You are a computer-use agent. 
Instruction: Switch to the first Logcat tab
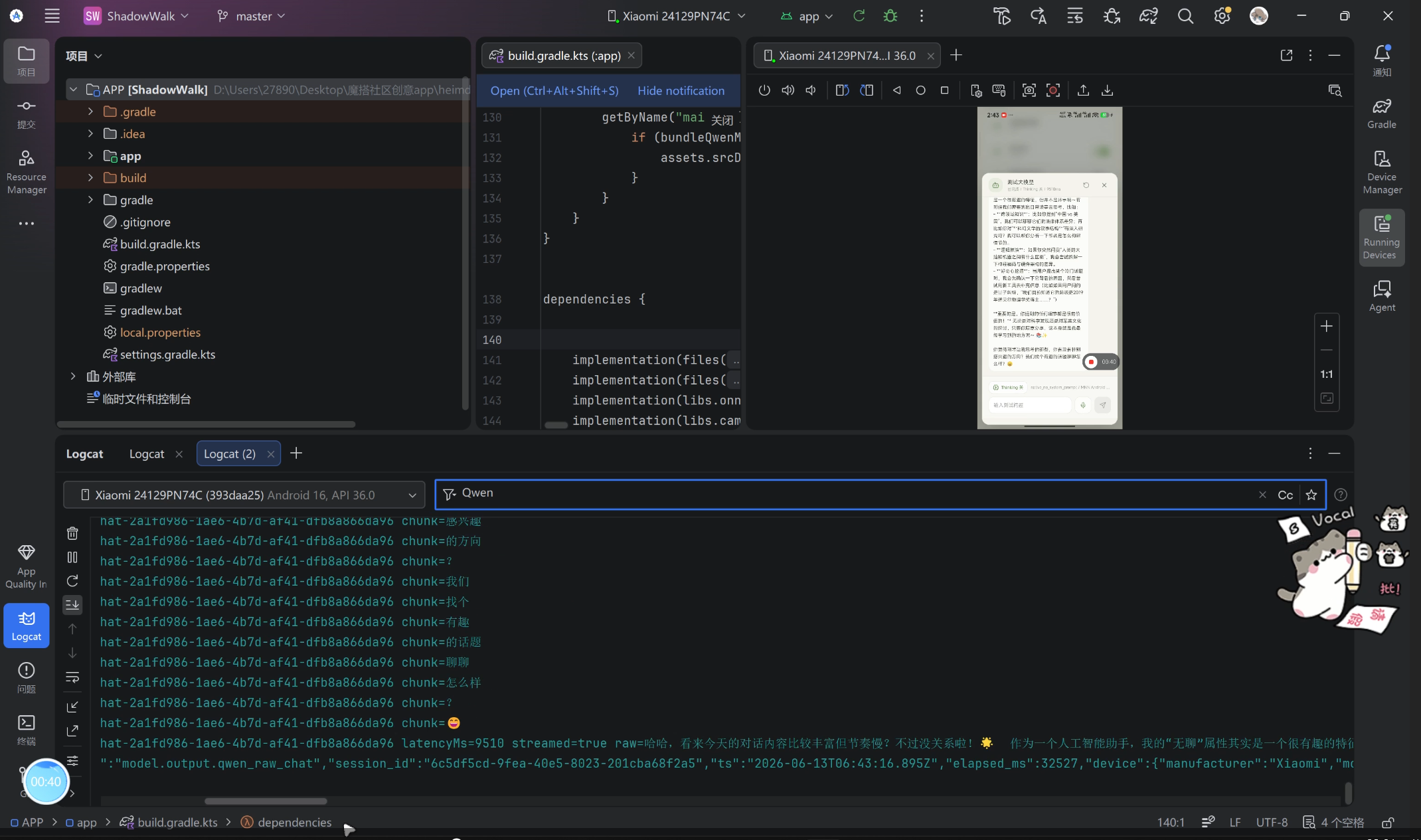point(147,454)
